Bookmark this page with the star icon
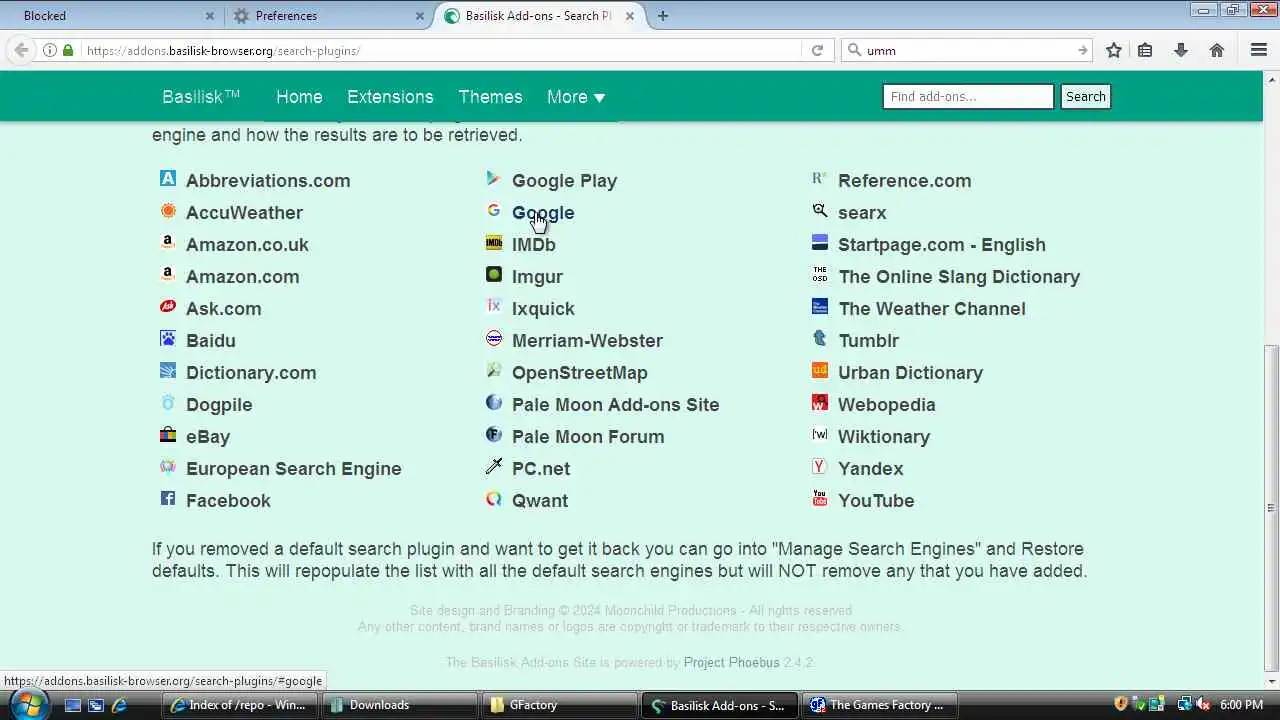1280x720 pixels. coord(1114,50)
